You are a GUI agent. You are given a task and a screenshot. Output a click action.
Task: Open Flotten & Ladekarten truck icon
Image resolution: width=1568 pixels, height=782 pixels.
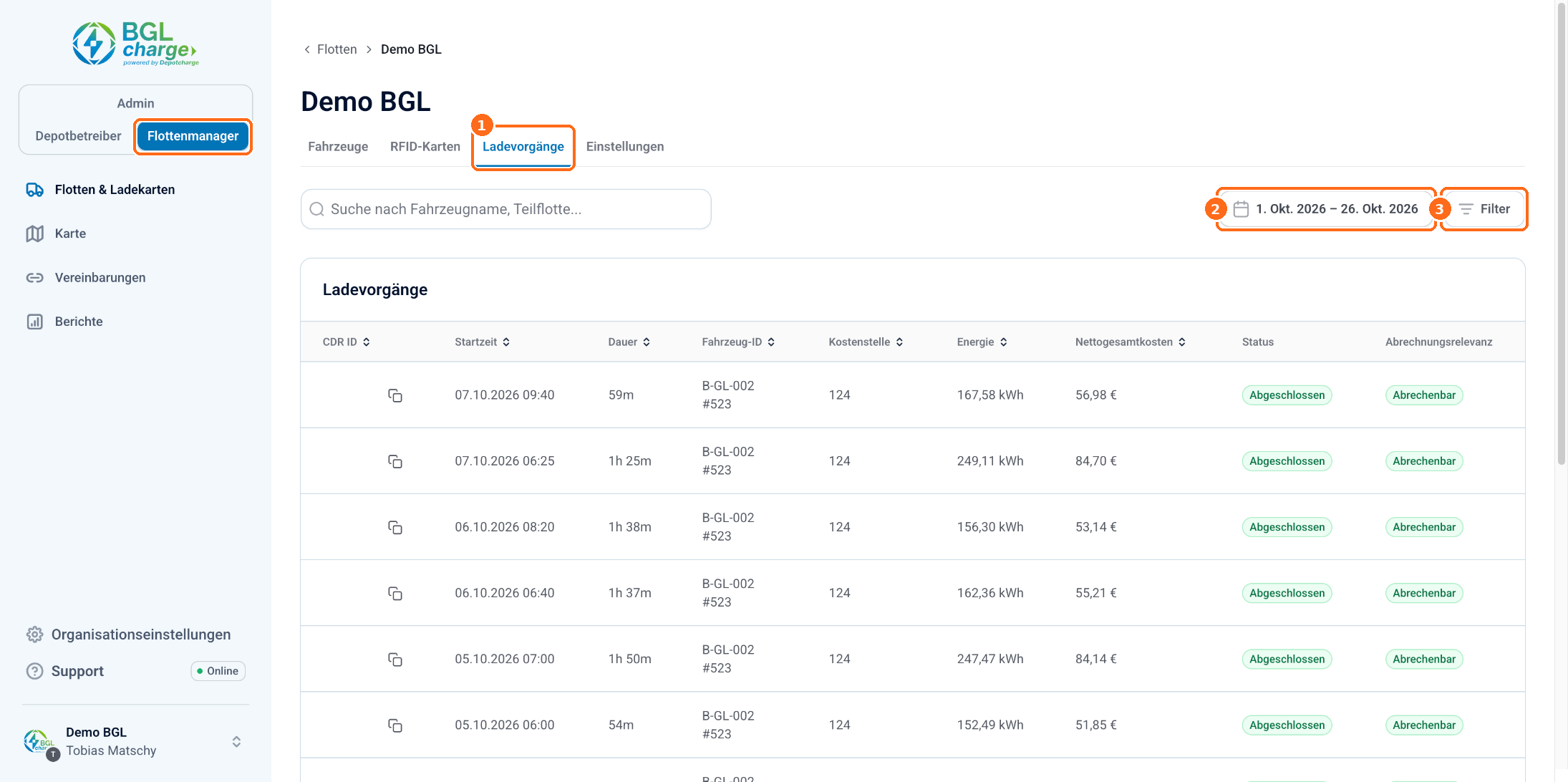35,190
